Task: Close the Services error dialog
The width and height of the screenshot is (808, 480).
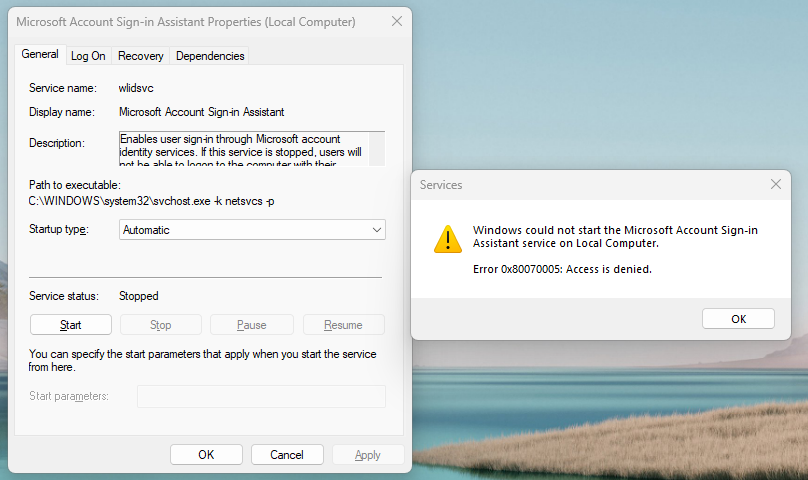Action: (x=776, y=184)
